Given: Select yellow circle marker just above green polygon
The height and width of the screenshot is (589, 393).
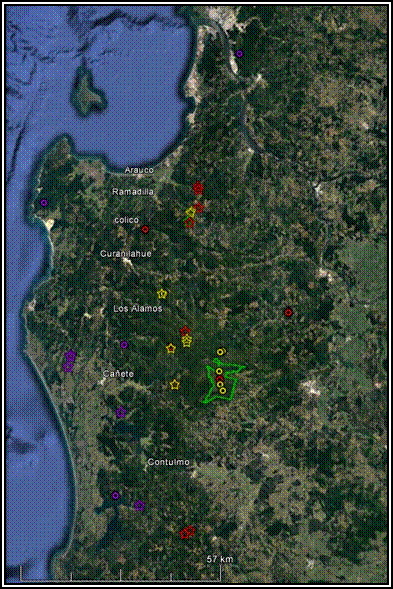Looking at the screenshot, I should coord(221,352).
